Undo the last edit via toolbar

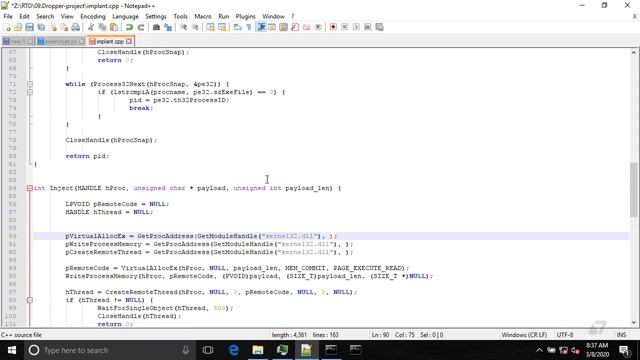click(129, 27)
